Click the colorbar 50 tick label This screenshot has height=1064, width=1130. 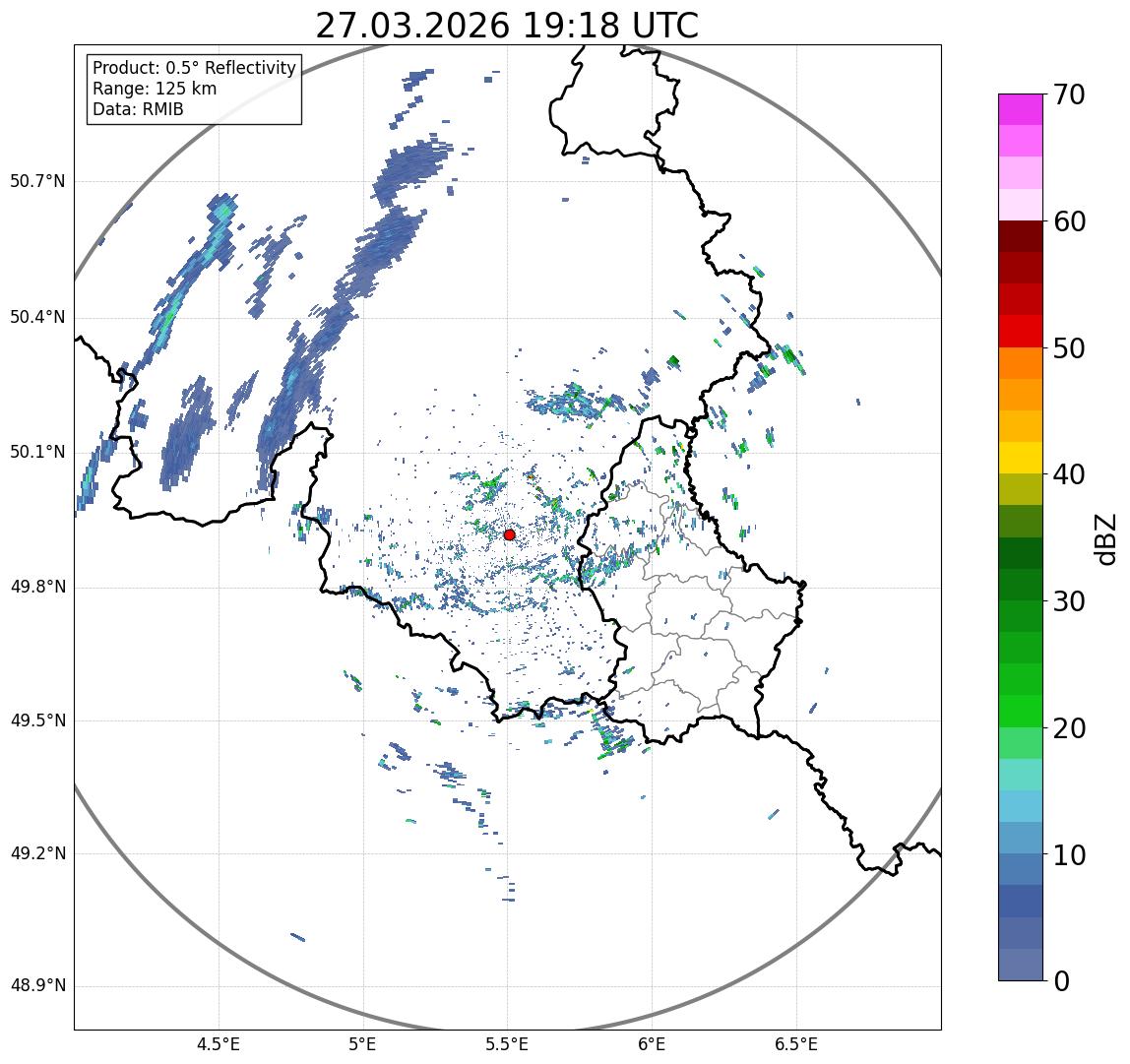point(1069,348)
